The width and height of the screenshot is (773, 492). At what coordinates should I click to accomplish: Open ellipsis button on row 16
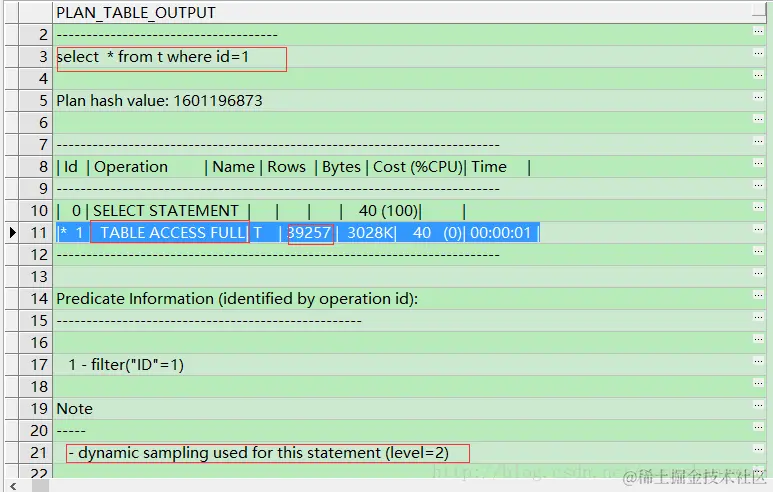pos(758,339)
